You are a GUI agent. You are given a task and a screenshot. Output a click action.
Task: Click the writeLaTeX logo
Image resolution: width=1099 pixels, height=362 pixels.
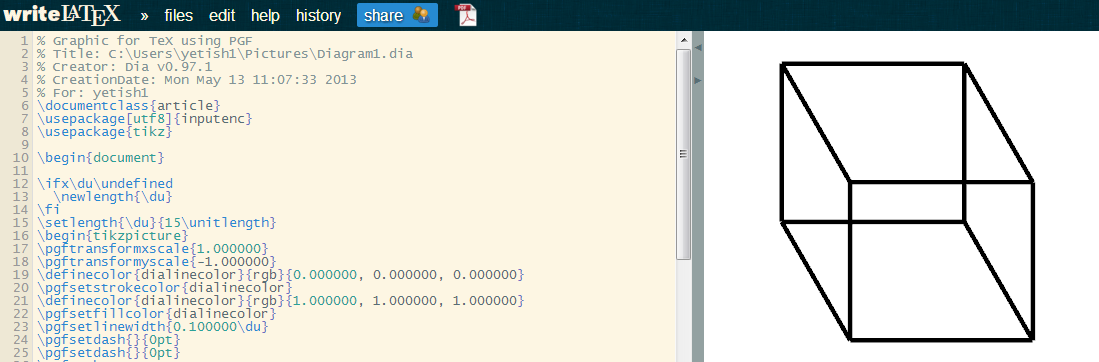point(62,14)
